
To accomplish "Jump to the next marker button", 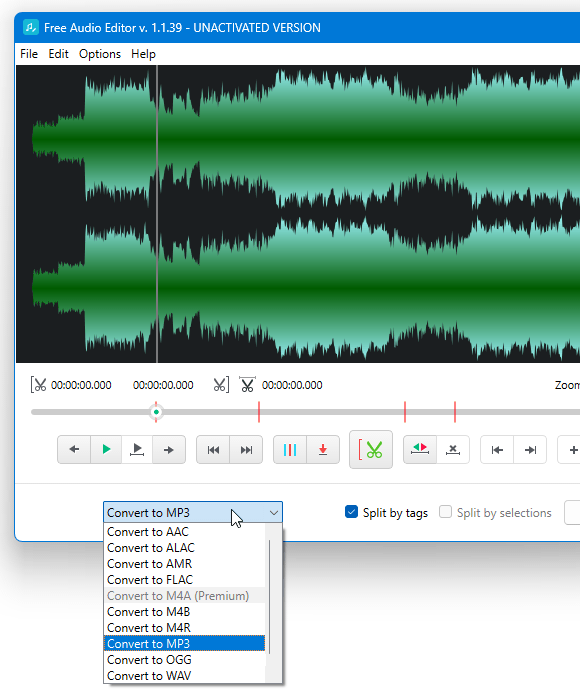I will [246, 450].
